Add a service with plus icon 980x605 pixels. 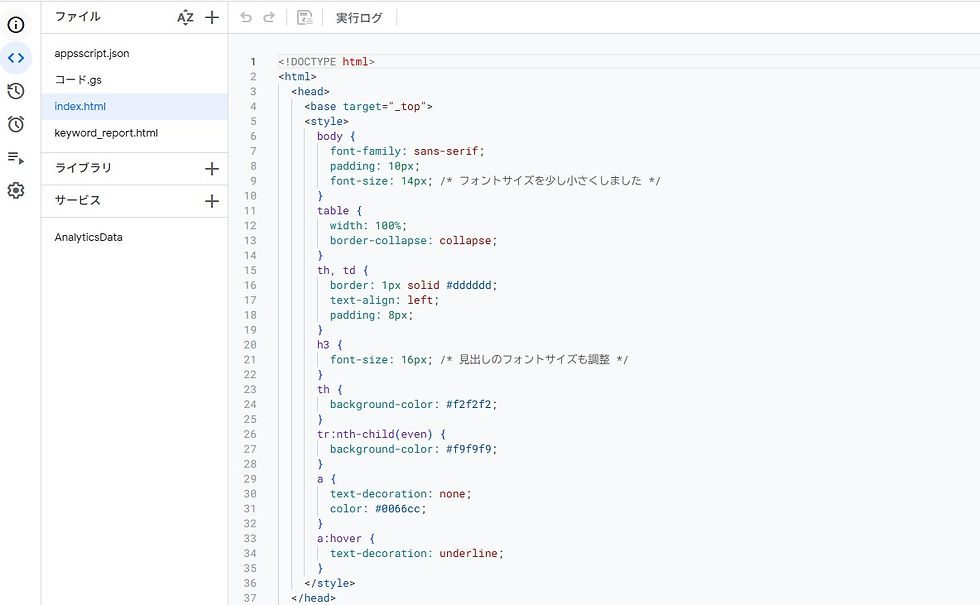pyautogui.click(x=212, y=201)
